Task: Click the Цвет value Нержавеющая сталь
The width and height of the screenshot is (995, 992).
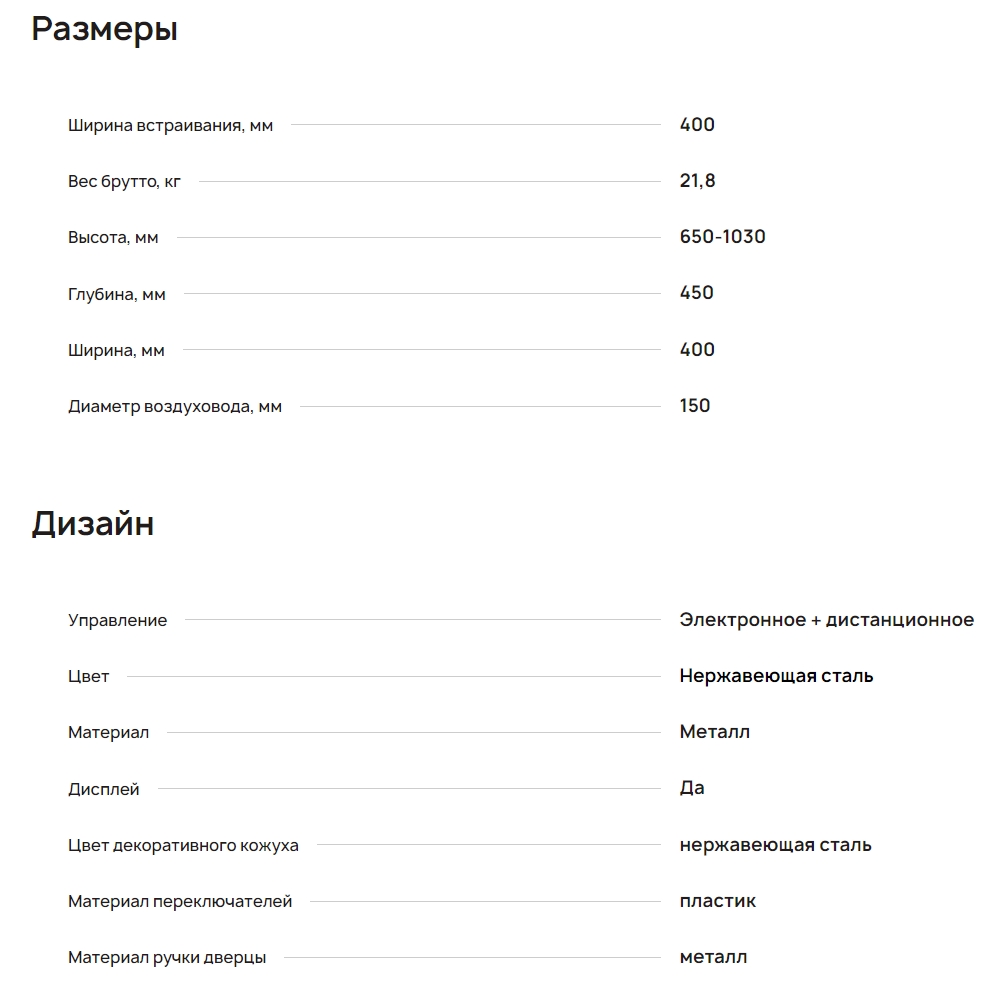Action: 776,676
